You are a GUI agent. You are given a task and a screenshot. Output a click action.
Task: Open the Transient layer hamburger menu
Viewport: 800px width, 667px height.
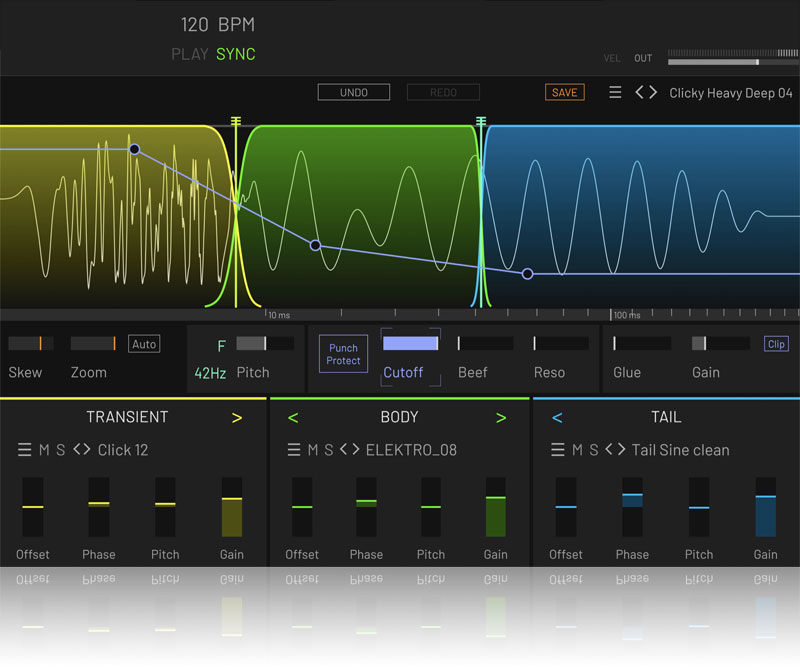pyautogui.click(x=24, y=450)
